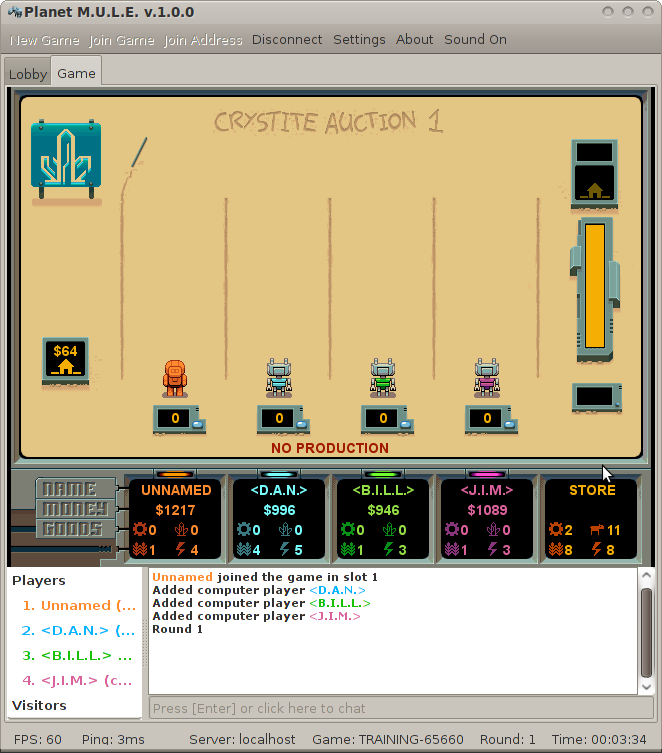Click the Round 1 chat log line
Image resolution: width=662 pixels, height=753 pixels.
click(x=177, y=629)
